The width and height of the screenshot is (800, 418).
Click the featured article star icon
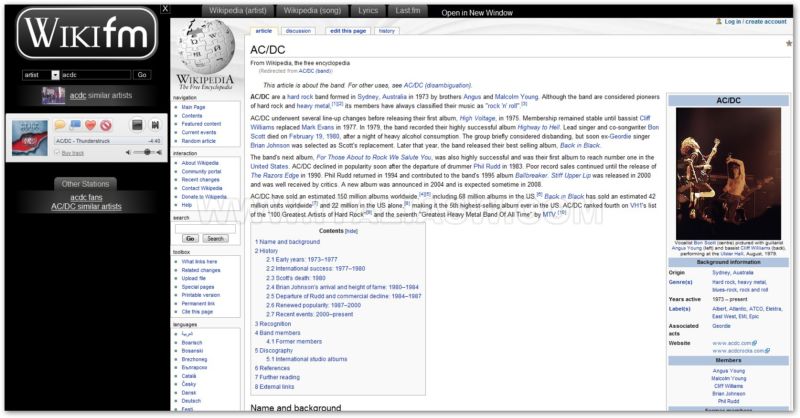[789, 43]
